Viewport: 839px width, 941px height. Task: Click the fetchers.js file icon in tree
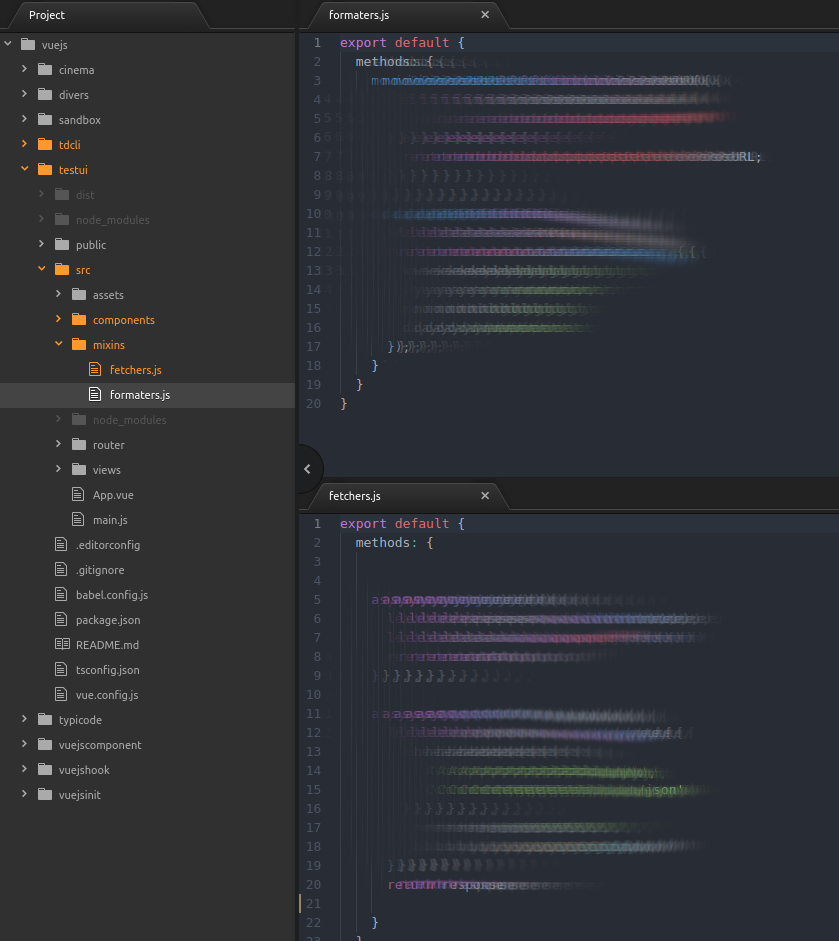pos(95,370)
